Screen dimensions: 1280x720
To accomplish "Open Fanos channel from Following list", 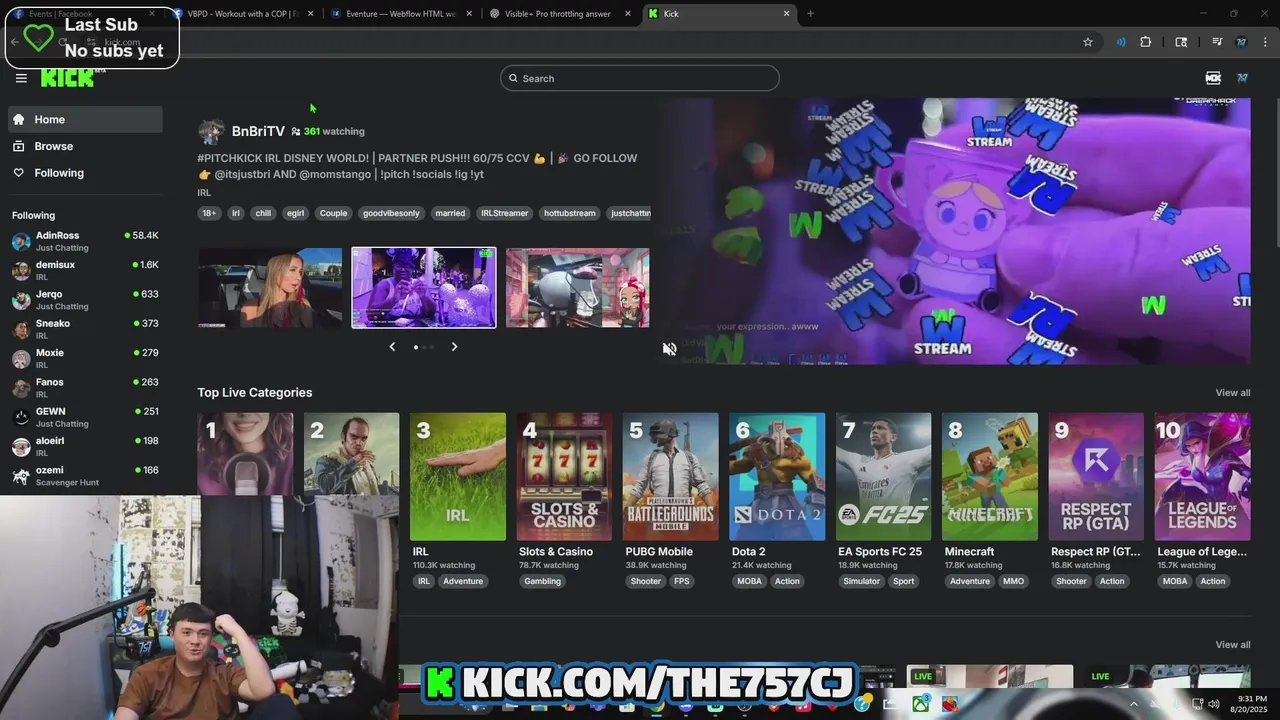I will tap(85, 387).
